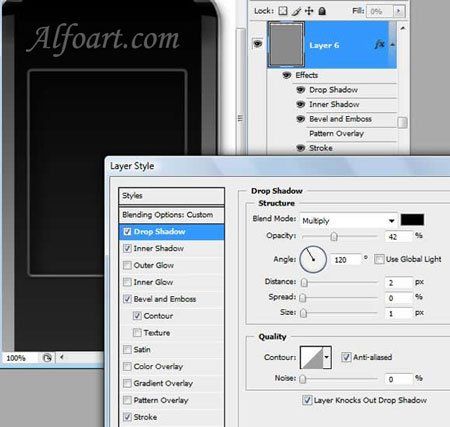This screenshot has height=427, width=450.
Task: Click the Layer 6 thumbnail
Action: (x=286, y=45)
